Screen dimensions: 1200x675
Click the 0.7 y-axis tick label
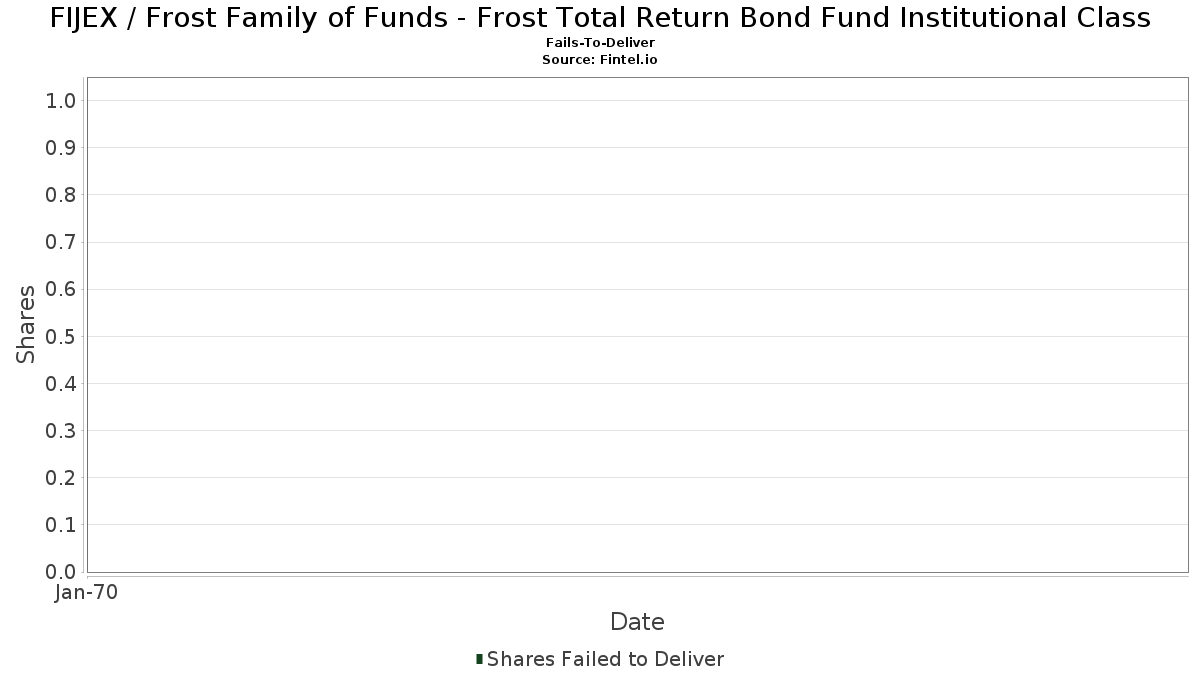coord(61,242)
